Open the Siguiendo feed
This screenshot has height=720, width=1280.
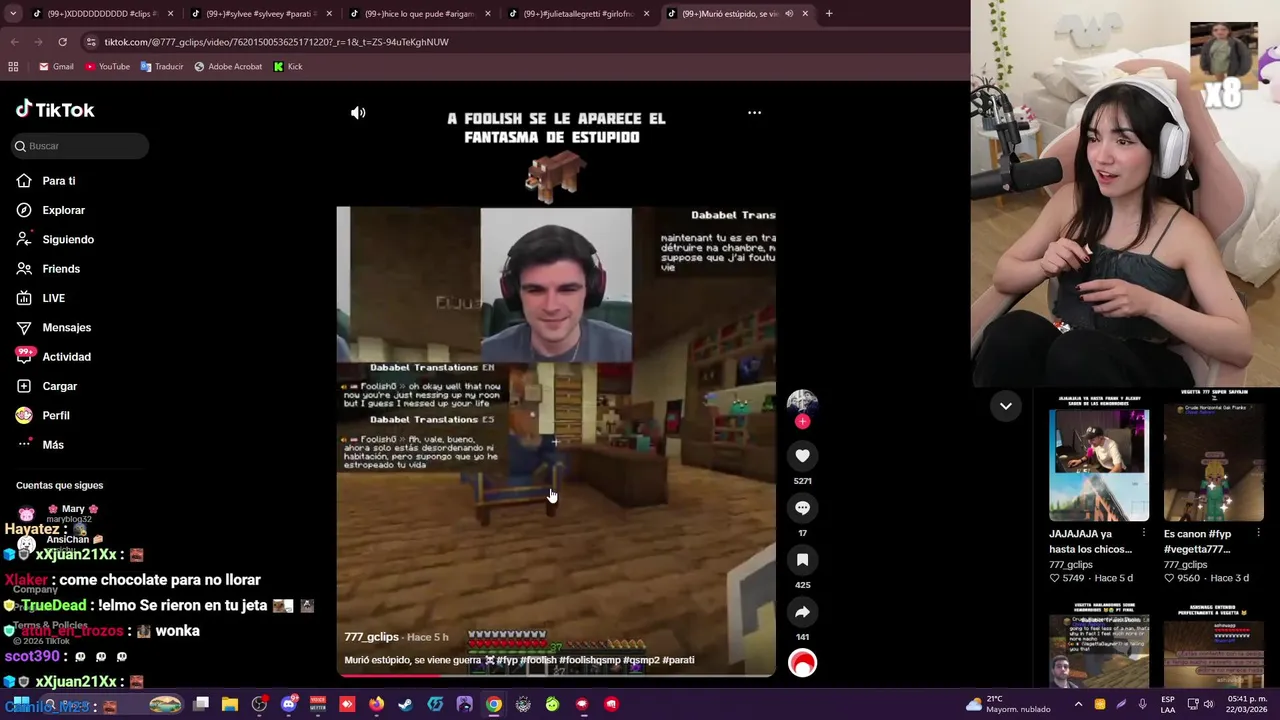(x=68, y=239)
